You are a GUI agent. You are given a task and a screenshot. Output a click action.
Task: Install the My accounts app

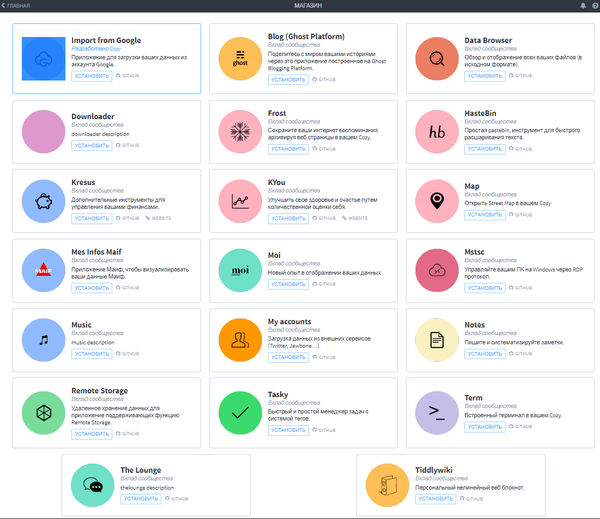288,357
